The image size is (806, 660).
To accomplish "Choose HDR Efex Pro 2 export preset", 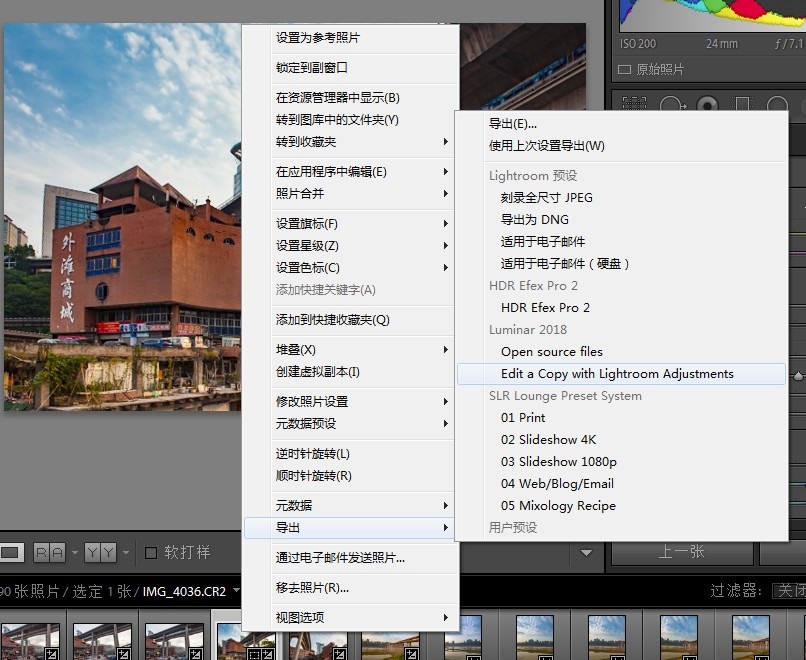I will (545, 308).
